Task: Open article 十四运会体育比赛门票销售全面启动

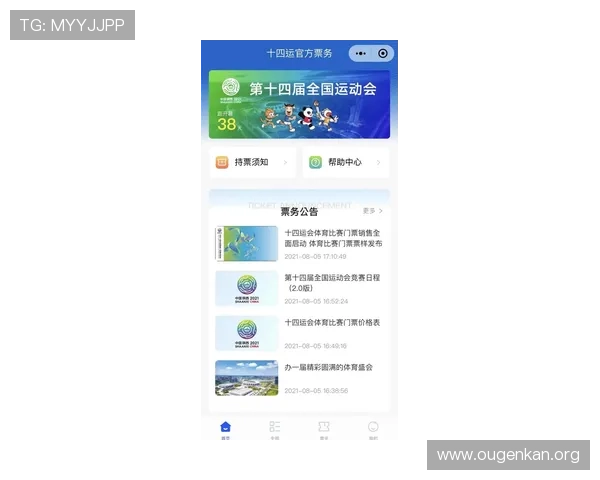Action: click(x=333, y=238)
